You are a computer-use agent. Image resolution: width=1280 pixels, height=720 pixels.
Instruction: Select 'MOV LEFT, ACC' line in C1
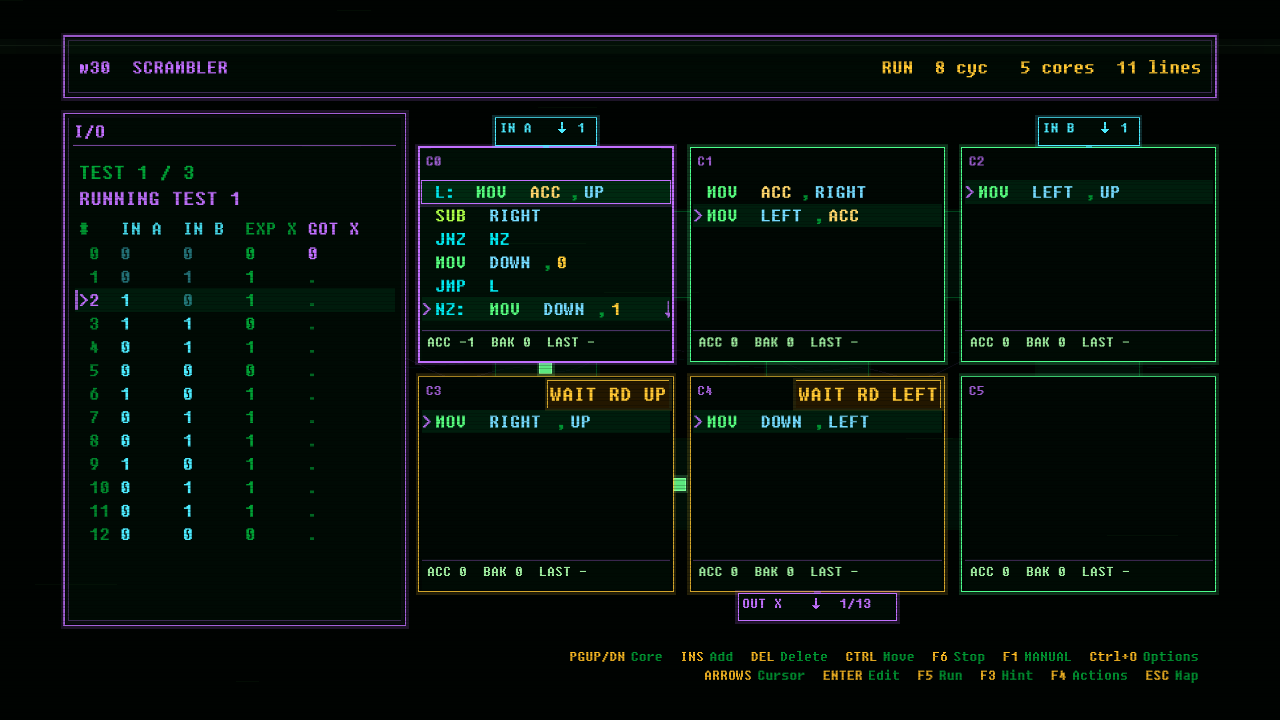coord(817,216)
